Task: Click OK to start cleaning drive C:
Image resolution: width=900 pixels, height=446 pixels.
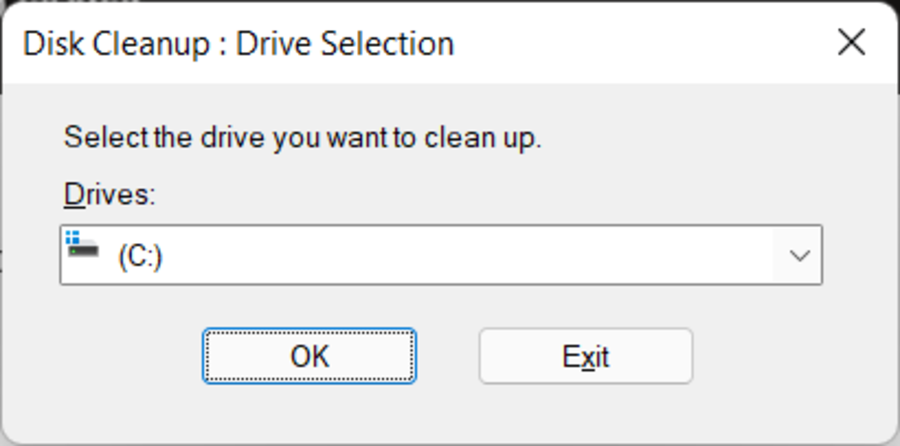Action: (x=309, y=356)
